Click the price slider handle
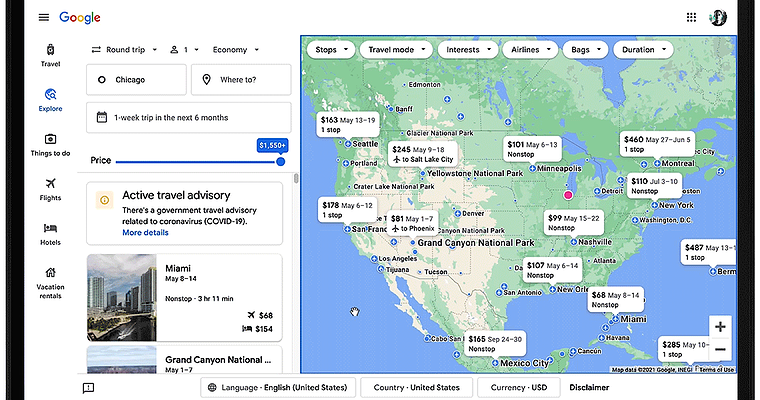760x400 pixels. 280,162
